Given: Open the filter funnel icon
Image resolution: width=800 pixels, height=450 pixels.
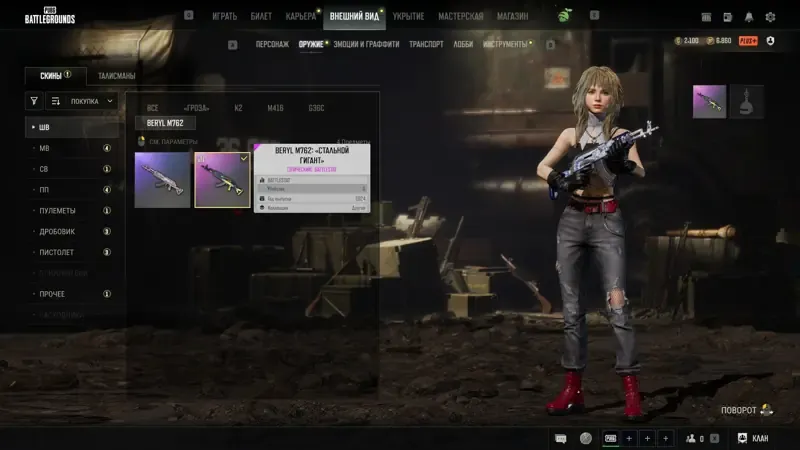Looking at the screenshot, I should 34,101.
